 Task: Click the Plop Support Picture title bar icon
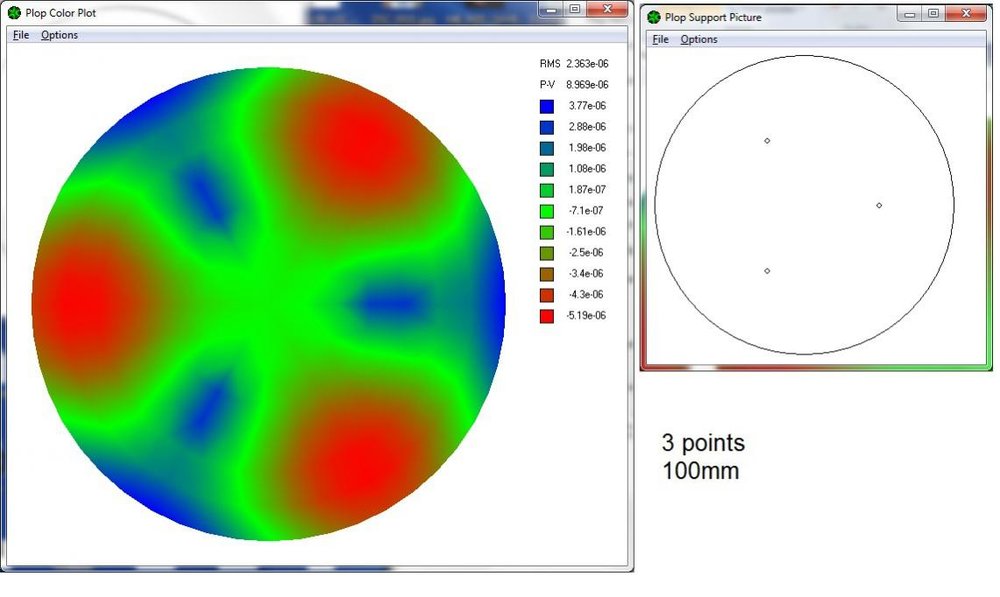click(x=654, y=17)
